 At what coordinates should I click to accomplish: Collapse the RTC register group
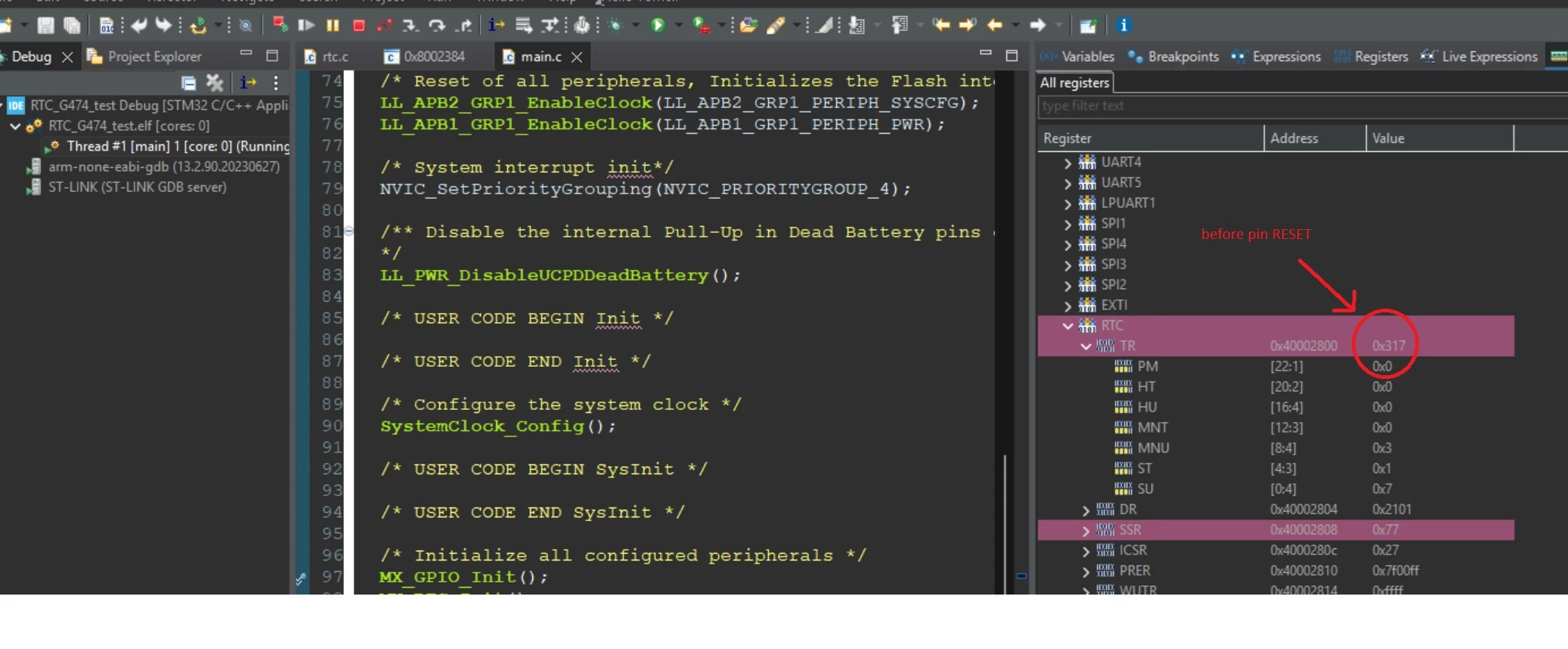tap(1068, 325)
